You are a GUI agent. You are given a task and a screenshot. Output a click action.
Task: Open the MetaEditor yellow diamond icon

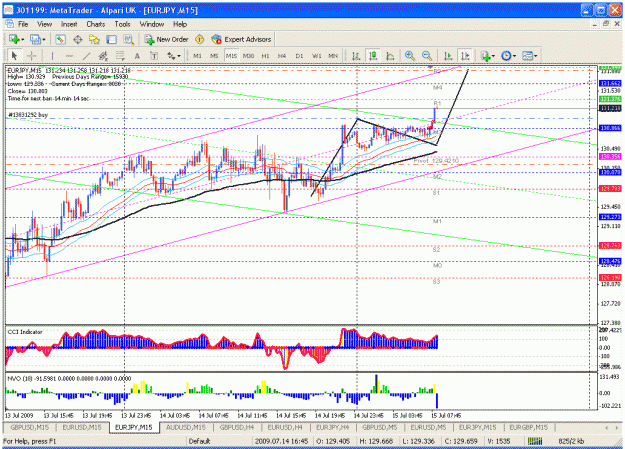coord(199,39)
